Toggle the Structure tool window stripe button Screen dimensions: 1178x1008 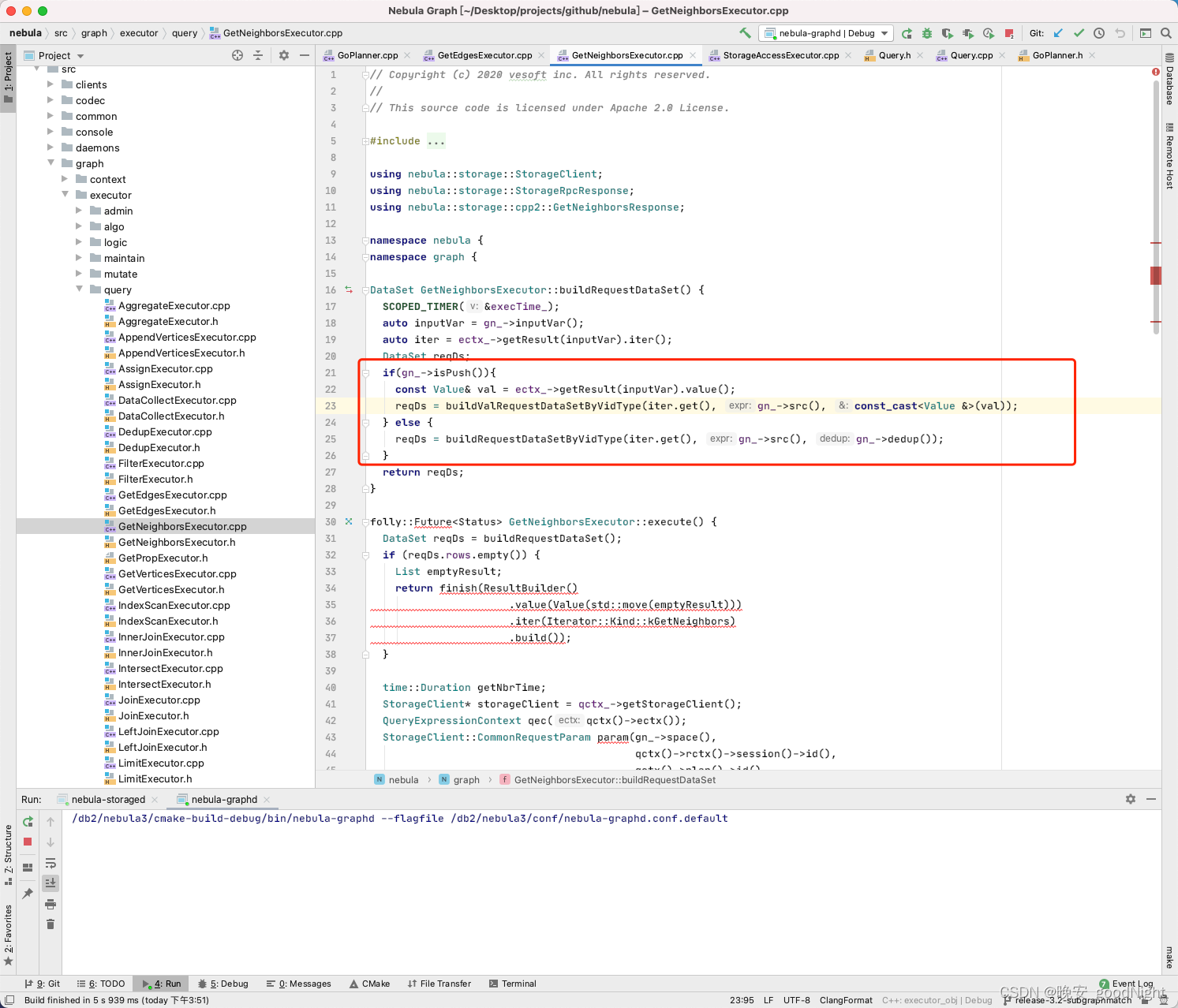click(8, 855)
